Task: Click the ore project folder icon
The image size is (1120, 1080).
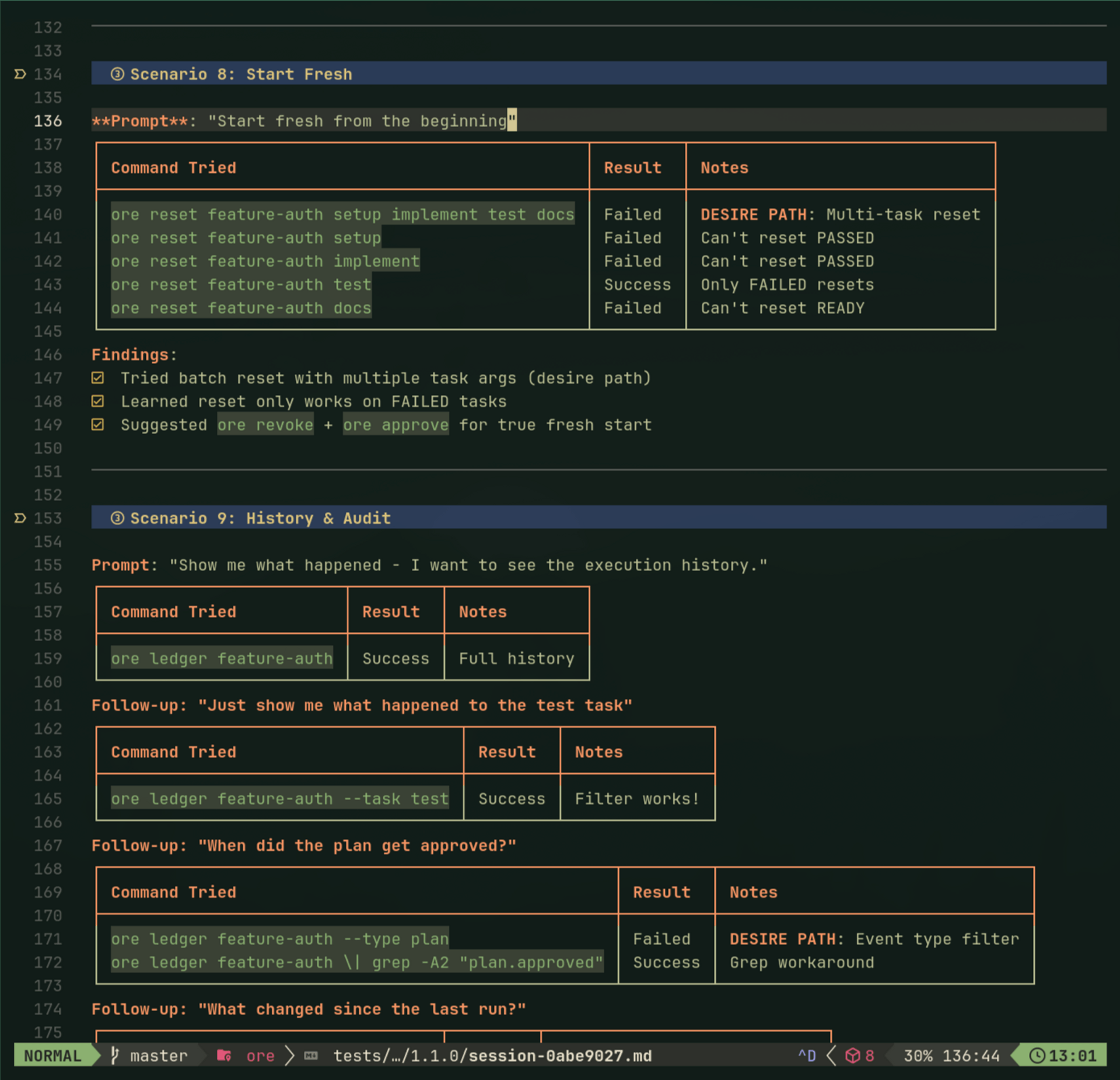Action: point(224,1055)
